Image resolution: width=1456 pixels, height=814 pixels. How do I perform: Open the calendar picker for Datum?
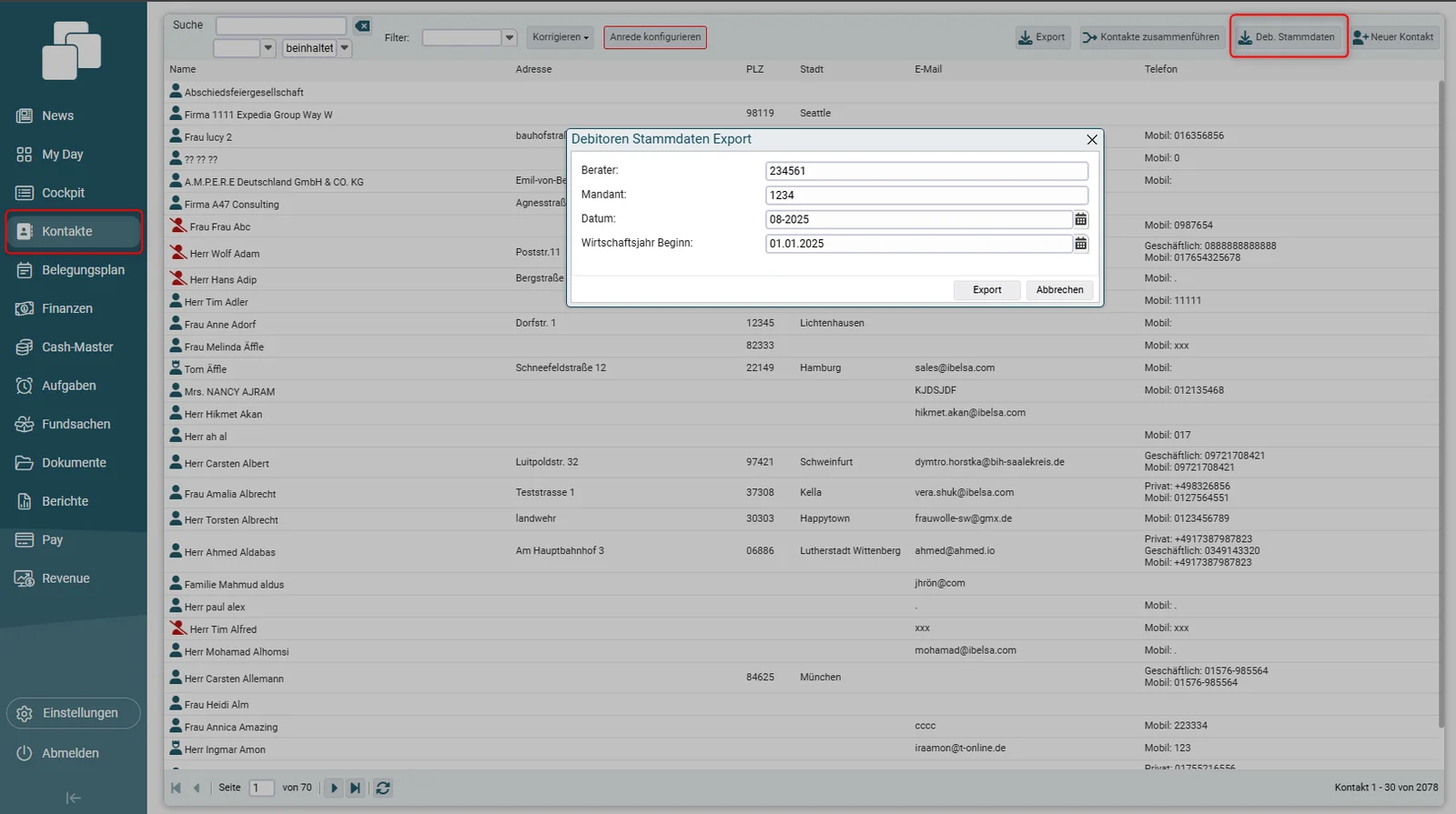pos(1080,219)
